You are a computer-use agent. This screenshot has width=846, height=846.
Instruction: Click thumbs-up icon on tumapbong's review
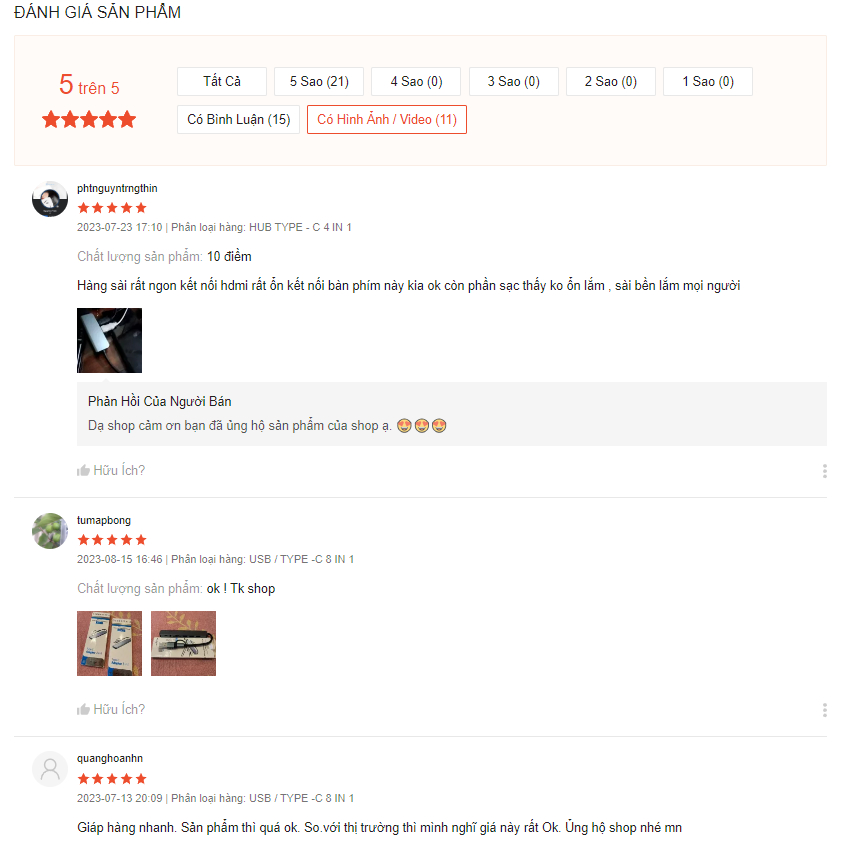click(83, 709)
